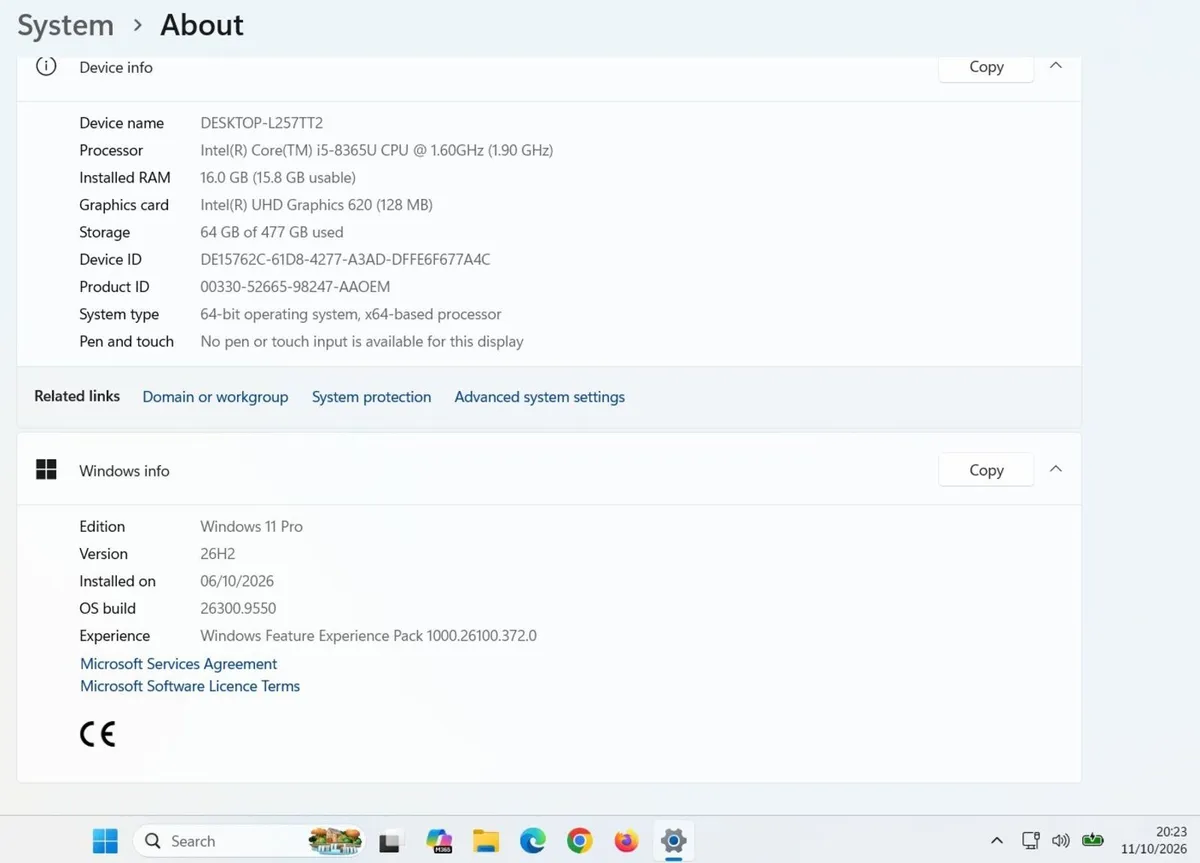Click the volume speaker tray icon
Screen dimensions: 1200x863
(1061, 841)
